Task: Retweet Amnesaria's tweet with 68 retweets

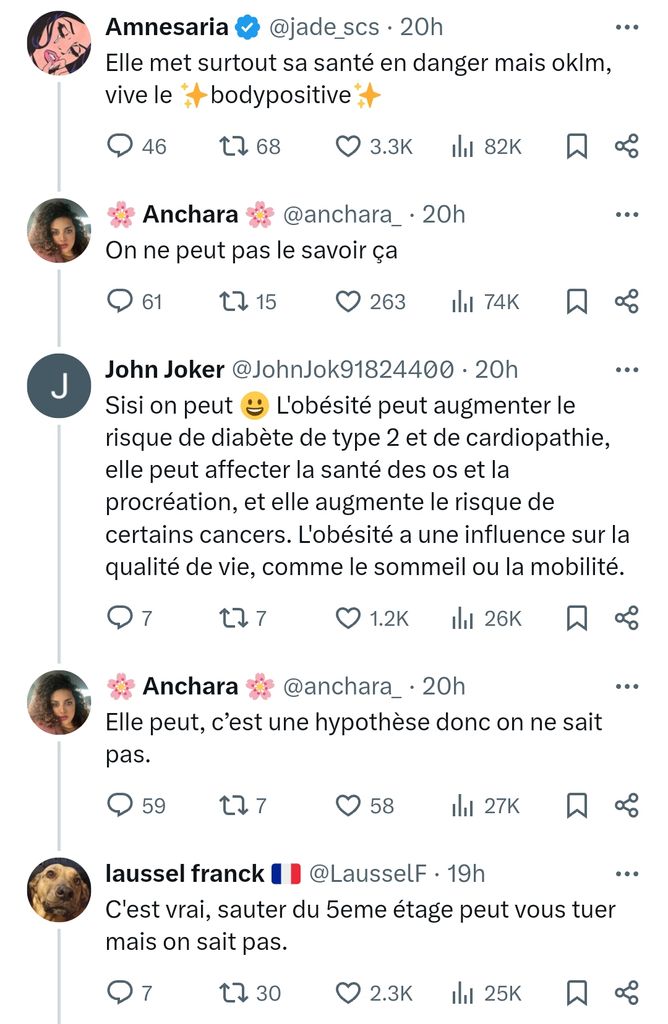Action: click(x=234, y=147)
